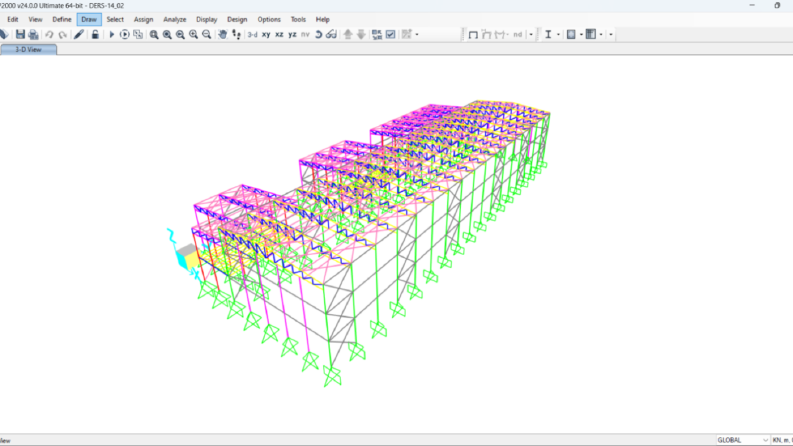Image resolution: width=793 pixels, height=446 pixels.
Task: Expand the I-section design dropdown arrow
Action: click(558, 34)
